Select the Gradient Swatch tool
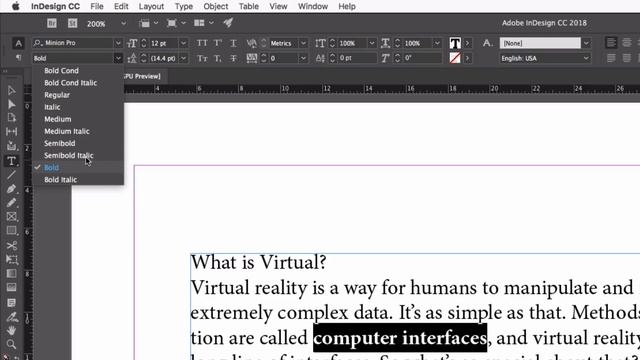Screen dimensions: 640x360 [x=11, y=273]
